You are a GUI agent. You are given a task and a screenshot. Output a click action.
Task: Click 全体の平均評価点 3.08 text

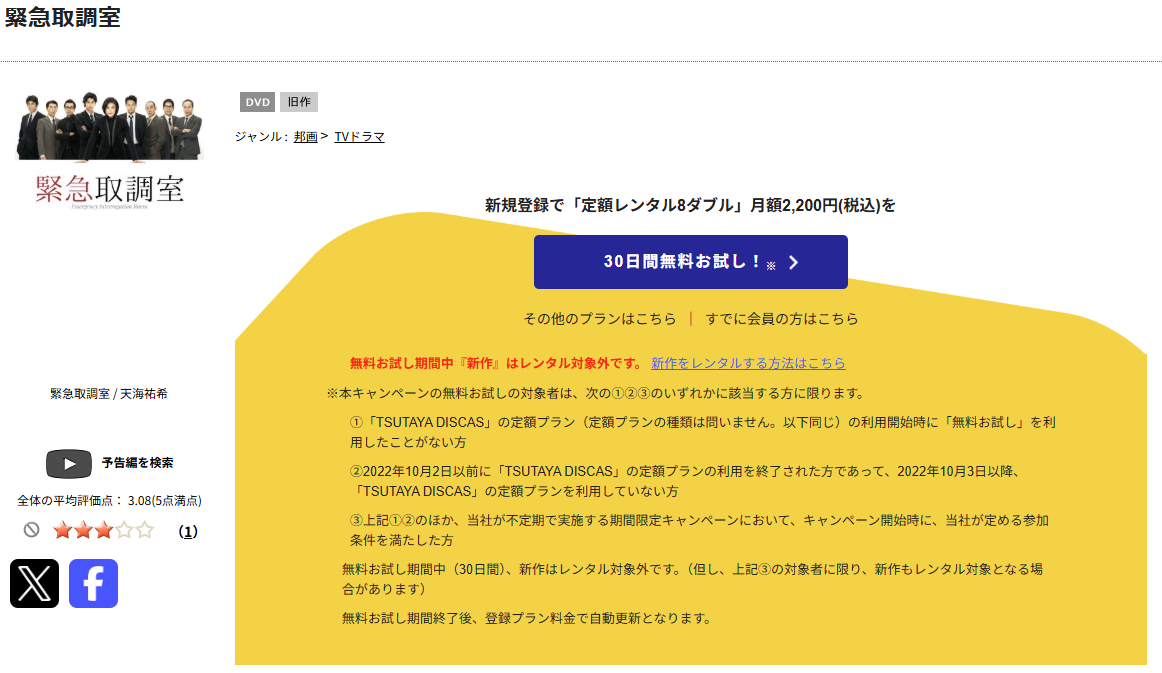coord(110,501)
